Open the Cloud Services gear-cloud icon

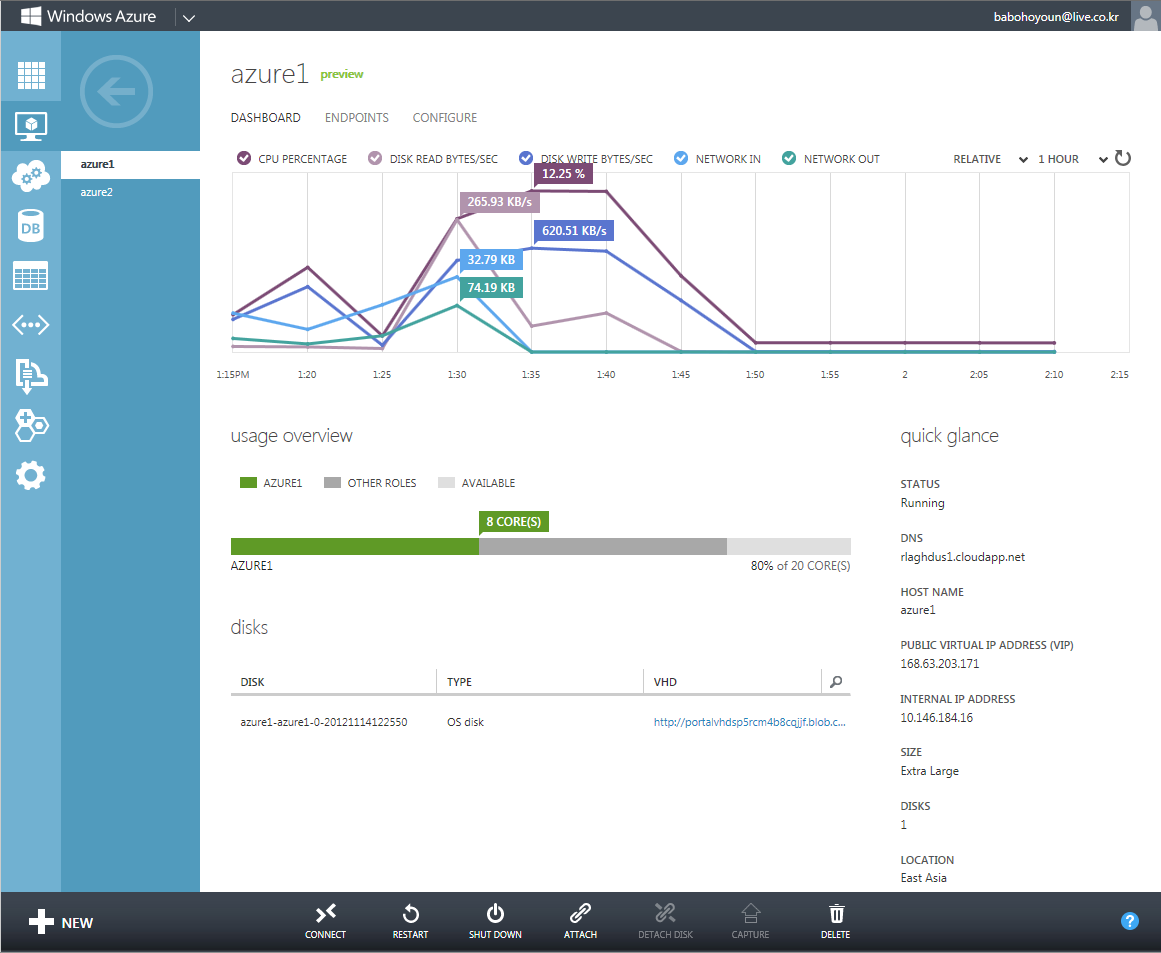tap(30, 176)
